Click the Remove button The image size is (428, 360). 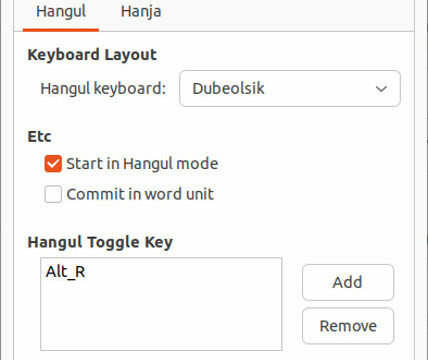pyautogui.click(x=348, y=326)
